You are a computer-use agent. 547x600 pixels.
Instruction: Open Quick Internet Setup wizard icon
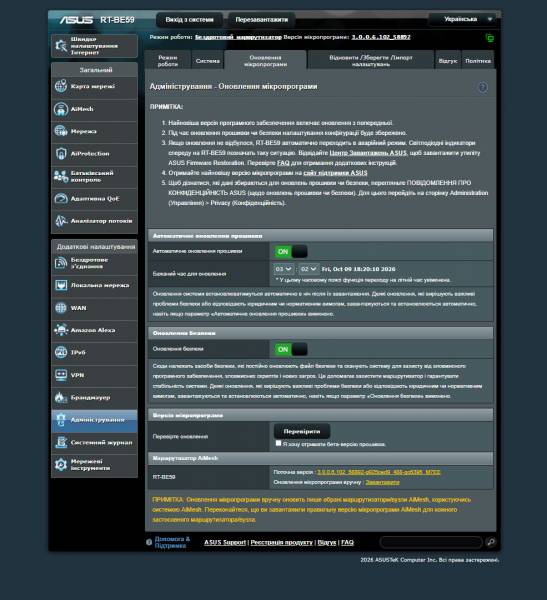[61, 46]
